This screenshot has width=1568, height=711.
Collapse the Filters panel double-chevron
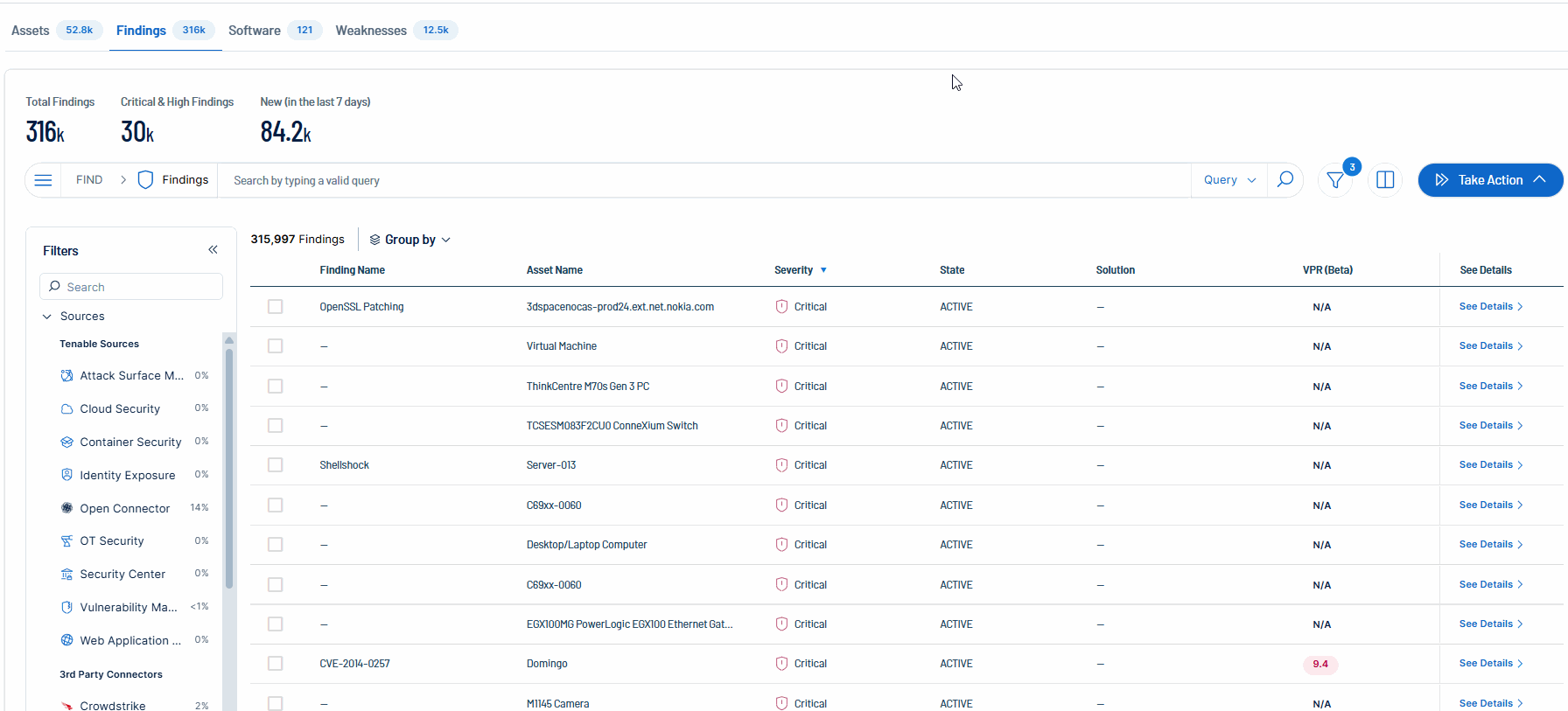pyautogui.click(x=213, y=250)
